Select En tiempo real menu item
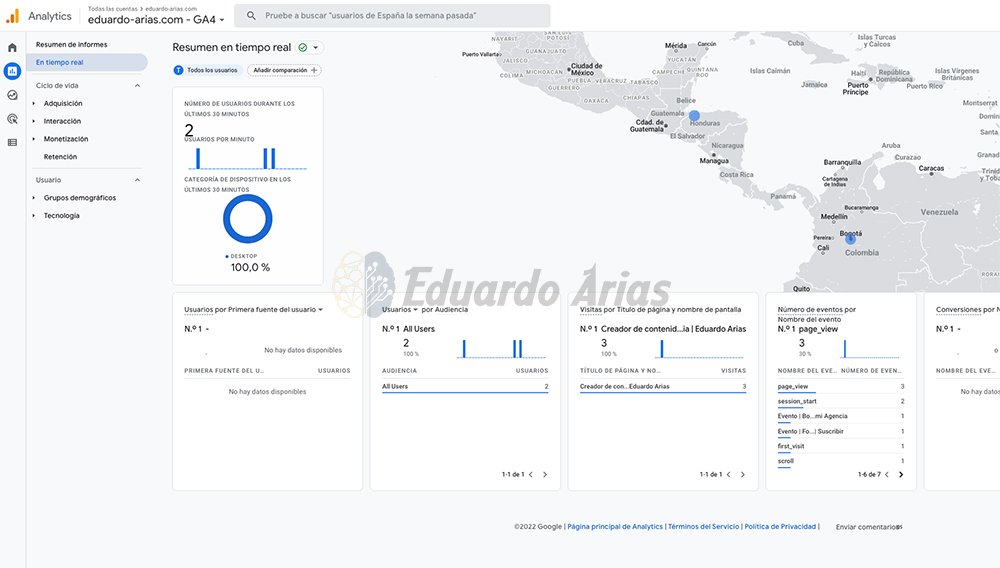This screenshot has width=1000, height=568. pos(60,62)
